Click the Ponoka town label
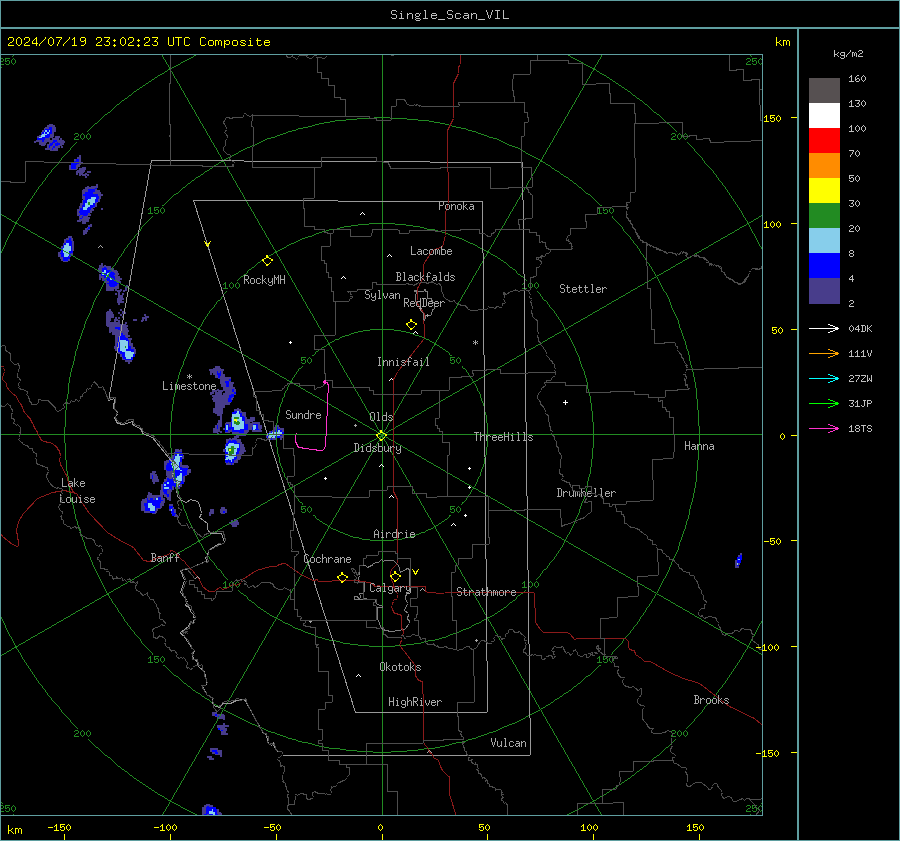The height and width of the screenshot is (841, 900). coord(456,206)
